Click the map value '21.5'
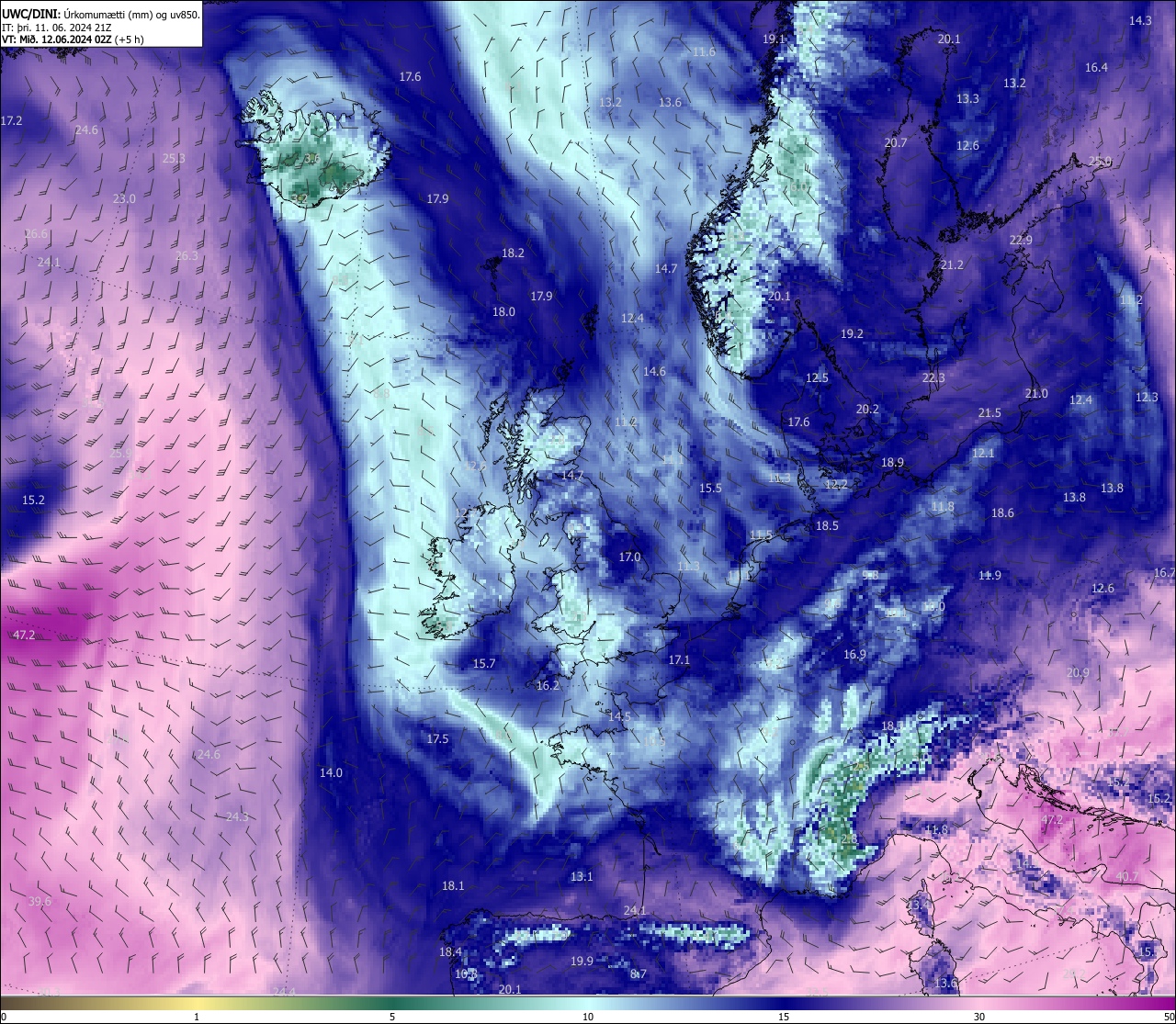This screenshot has width=1176, height=1024. tap(989, 412)
